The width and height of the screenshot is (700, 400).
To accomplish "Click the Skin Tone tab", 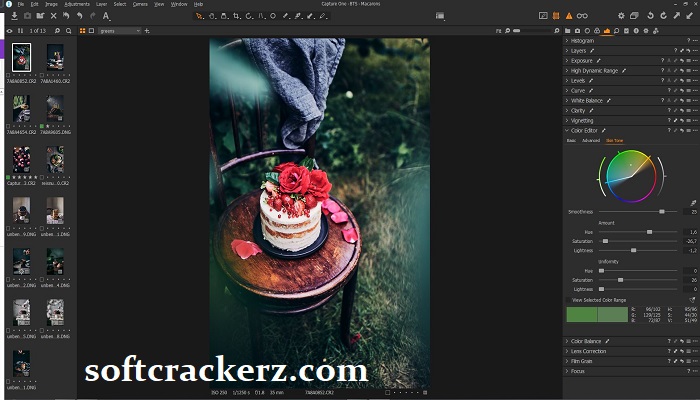I will [x=614, y=141].
